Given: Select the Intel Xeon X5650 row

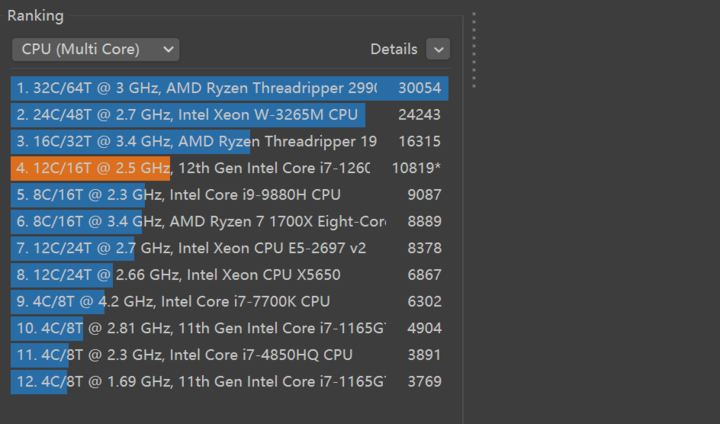Looking at the screenshot, I should pyautogui.click(x=200, y=274).
